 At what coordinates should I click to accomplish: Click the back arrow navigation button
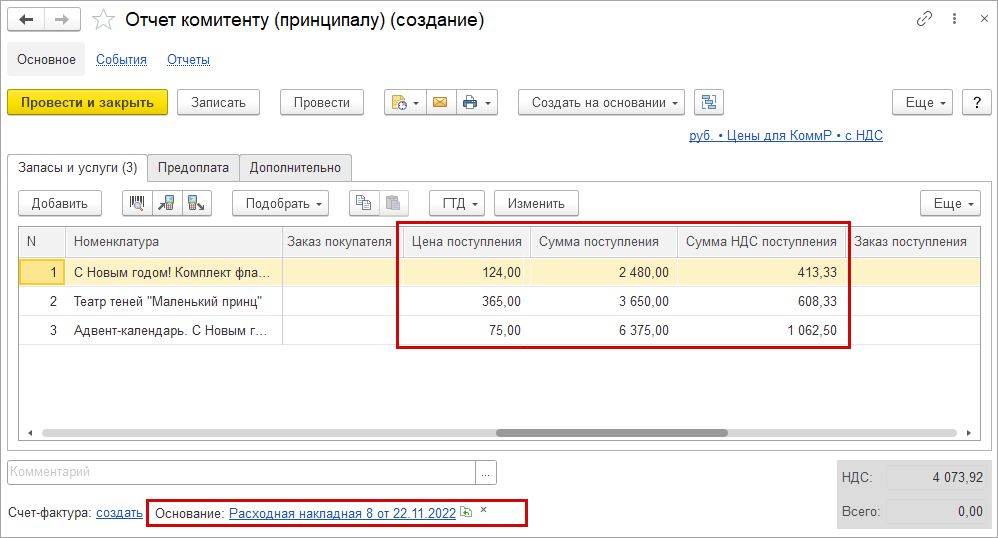(25, 20)
